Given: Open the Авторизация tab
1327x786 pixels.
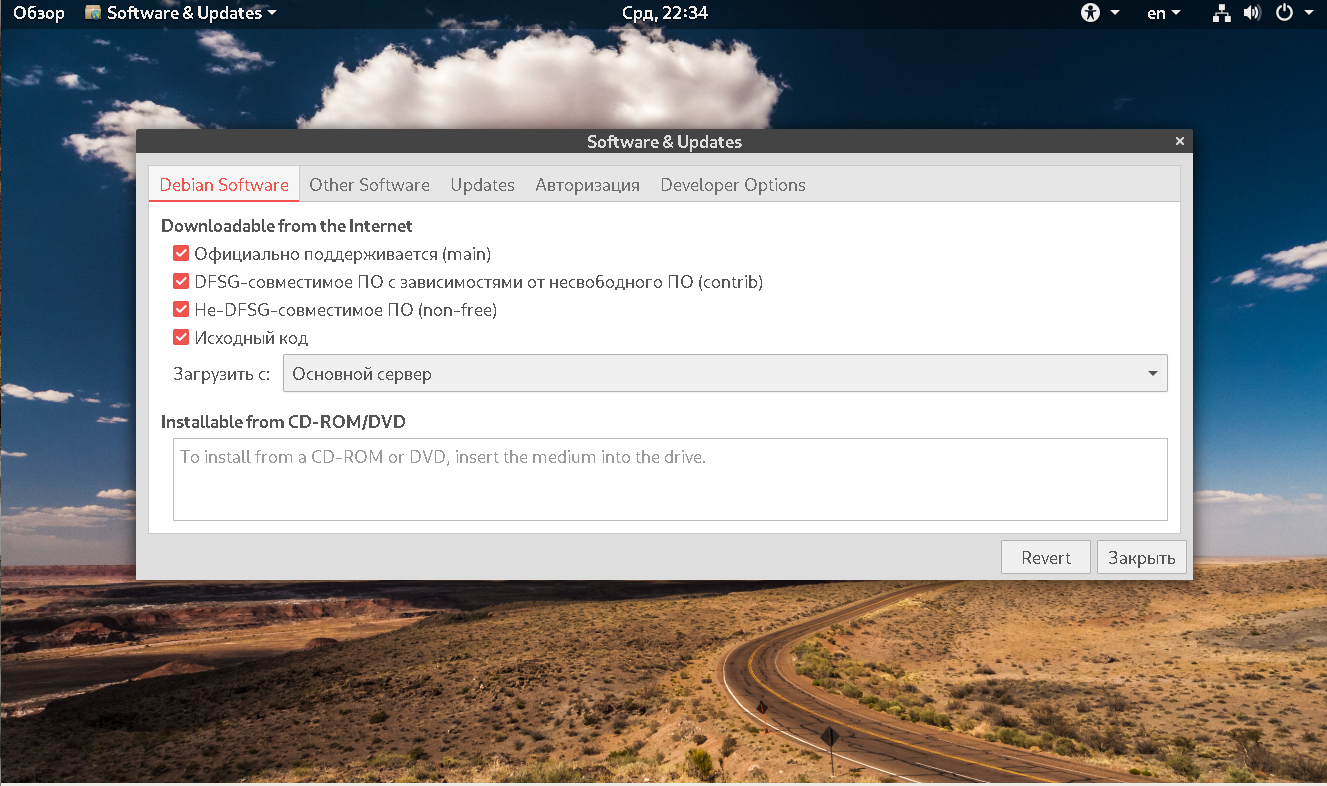Looking at the screenshot, I should pyautogui.click(x=587, y=185).
